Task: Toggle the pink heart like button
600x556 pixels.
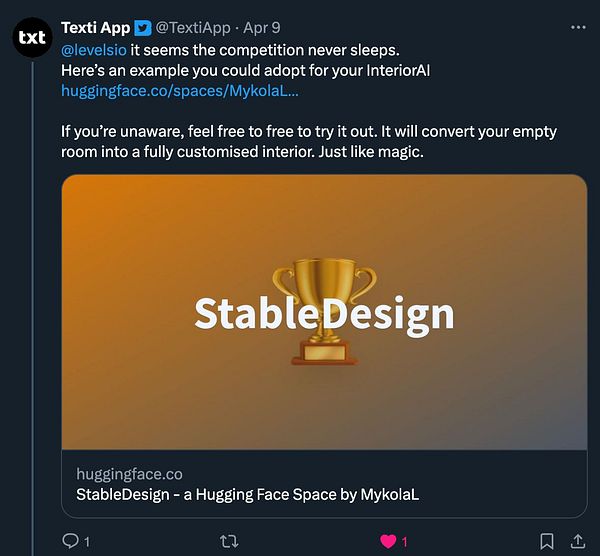Action: click(x=386, y=541)
